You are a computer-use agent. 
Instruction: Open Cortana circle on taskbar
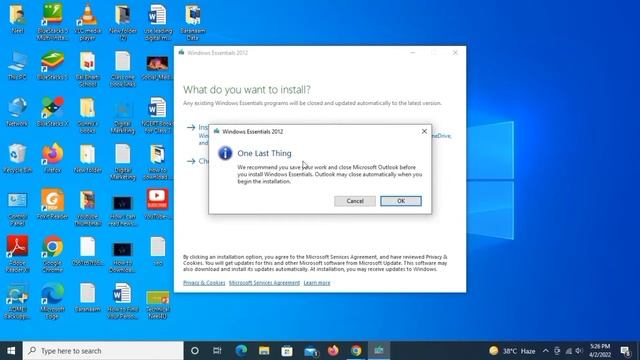[x=195, y=351]
